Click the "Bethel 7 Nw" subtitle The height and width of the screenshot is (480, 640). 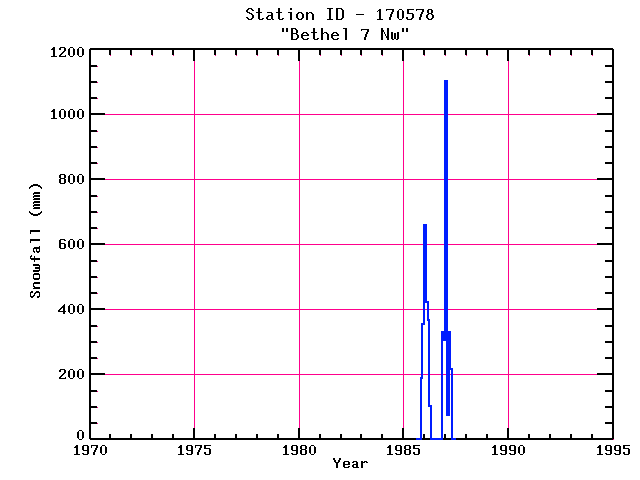[344, 34]
